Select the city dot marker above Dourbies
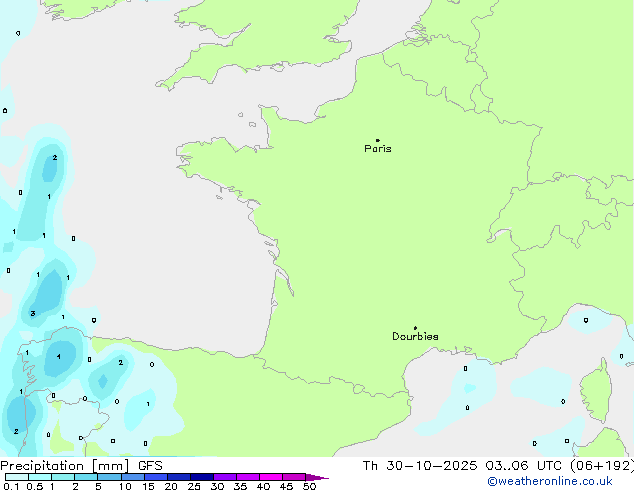This screenshot has height=490, width=634. 415,328
